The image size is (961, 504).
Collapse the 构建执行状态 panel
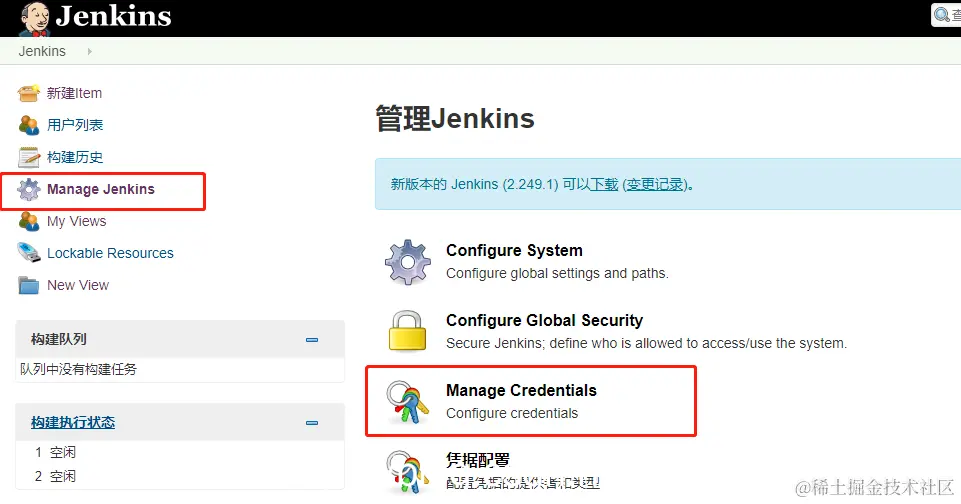[x=312, y=422]
